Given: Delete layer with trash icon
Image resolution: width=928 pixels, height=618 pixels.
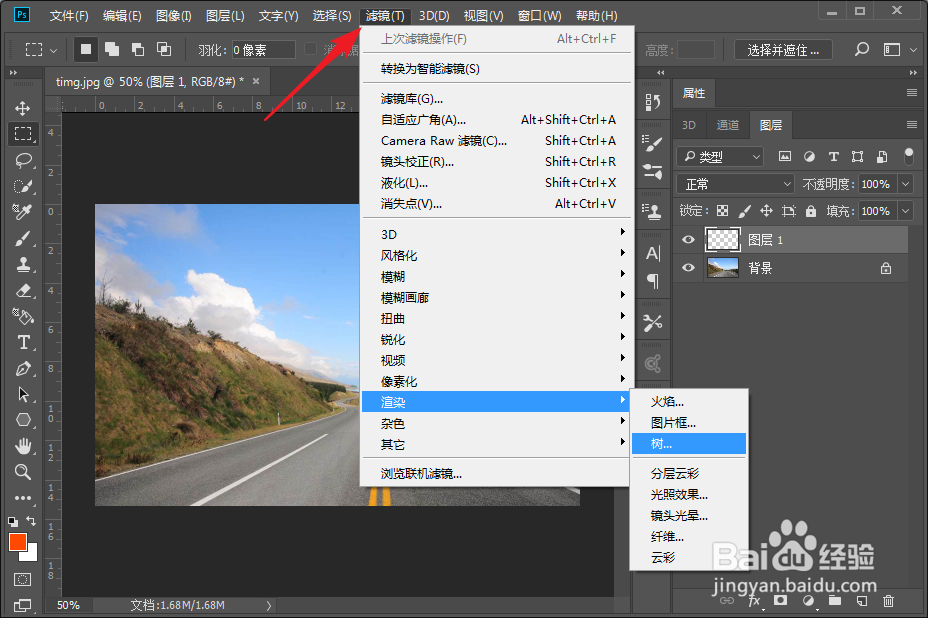Looking at the screenshot, I should click(888, 601).
